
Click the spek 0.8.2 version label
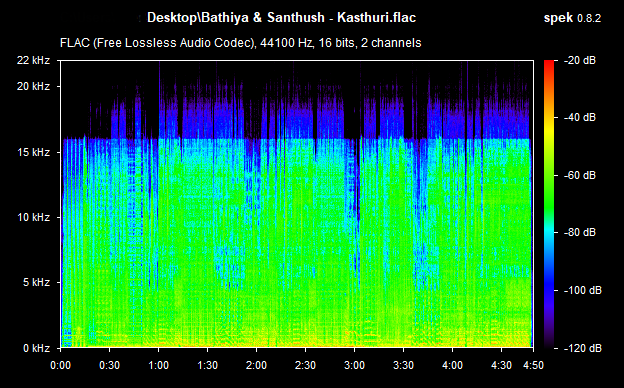(x=572, y=18)
